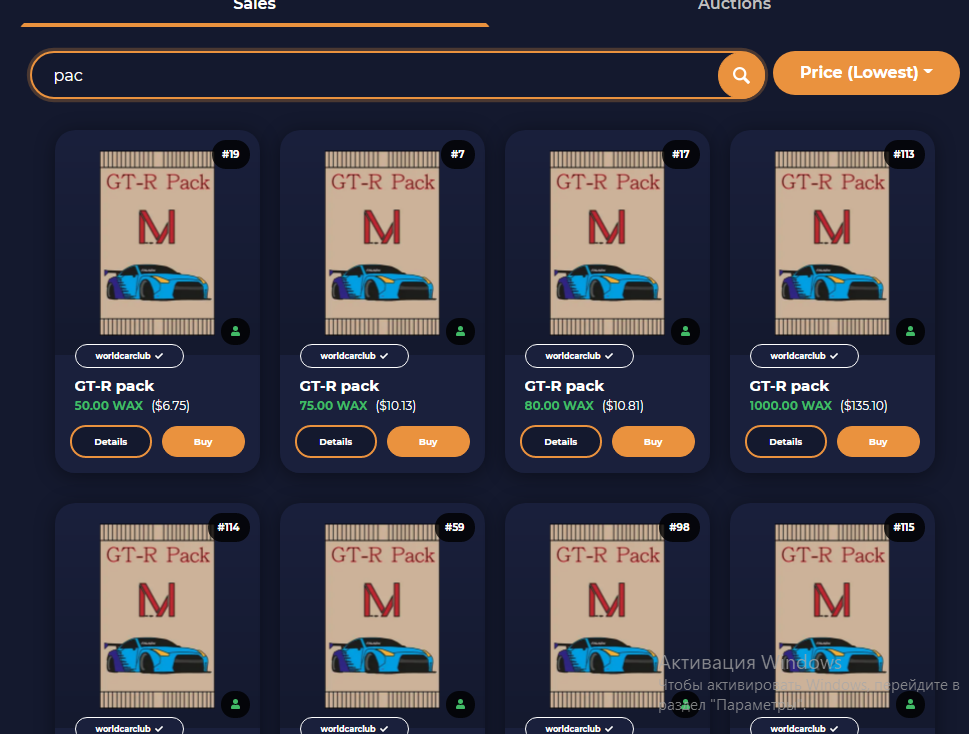Click the owner icon on pack #114
Image resolution: width=969 pixels, height=734 pixels.
(x=235, y=704)
